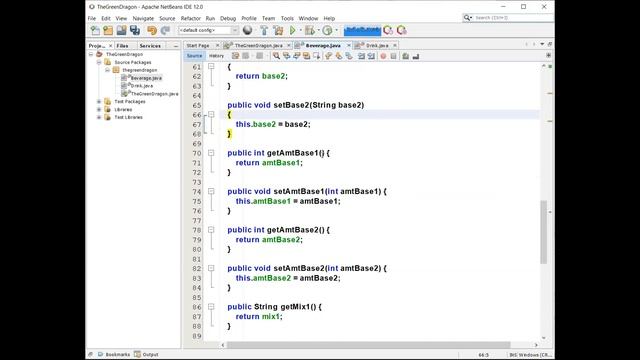Click the Shift Line Left icon in editor toolbar
The height and width of the screenshot is (360, 640).
coord(361,56)
